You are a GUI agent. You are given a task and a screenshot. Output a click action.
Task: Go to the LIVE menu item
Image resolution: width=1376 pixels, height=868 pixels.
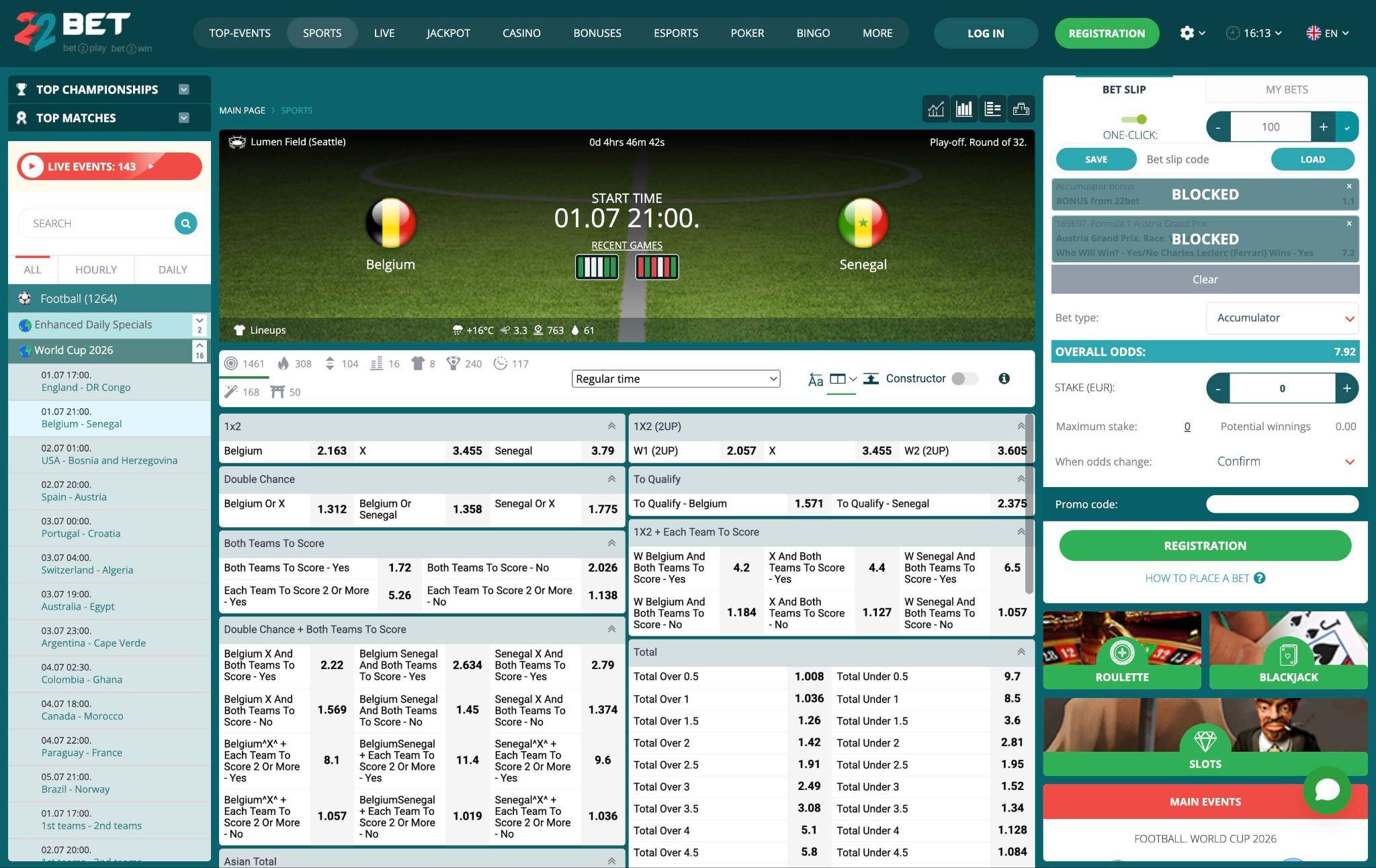[384, 33]
